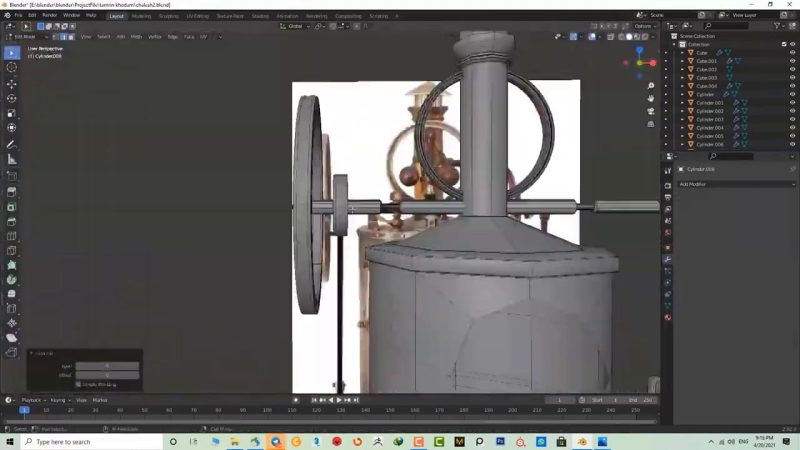Click the zoom magnifier icon in viewport
The height and width of the screenshot is (450, 800).
(x=651, y=86)
